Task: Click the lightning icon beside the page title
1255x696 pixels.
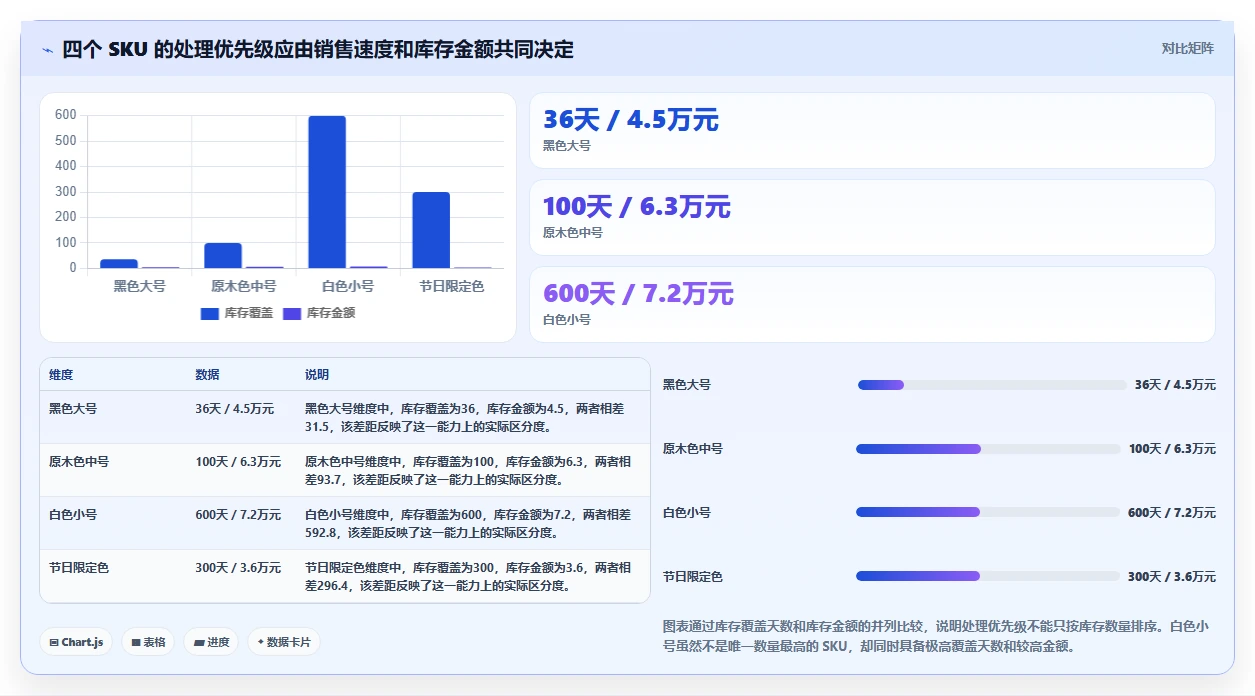Action: [47, 50]
